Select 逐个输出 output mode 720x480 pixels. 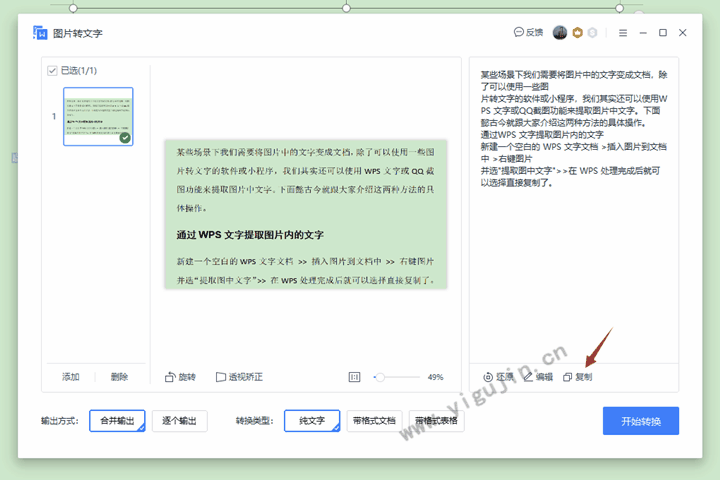[x=180, y=421]
